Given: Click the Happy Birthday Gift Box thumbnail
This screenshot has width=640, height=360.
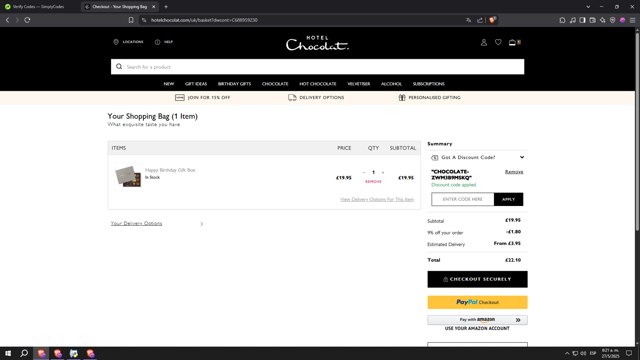Looking at the screenshot, I should click(x=128, y=176).
